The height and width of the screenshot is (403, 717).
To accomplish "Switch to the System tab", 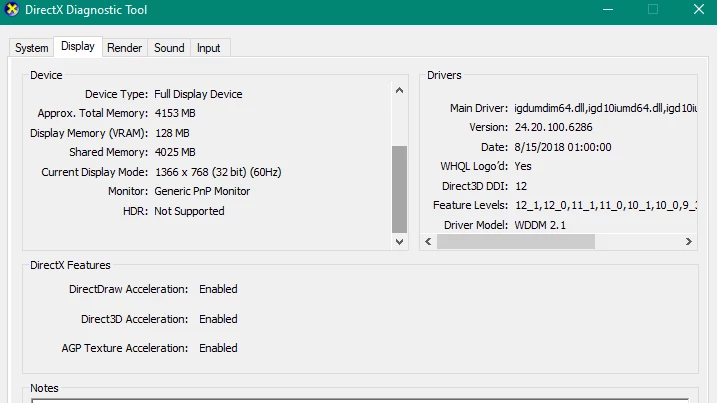I will click(x=32, y=48).
